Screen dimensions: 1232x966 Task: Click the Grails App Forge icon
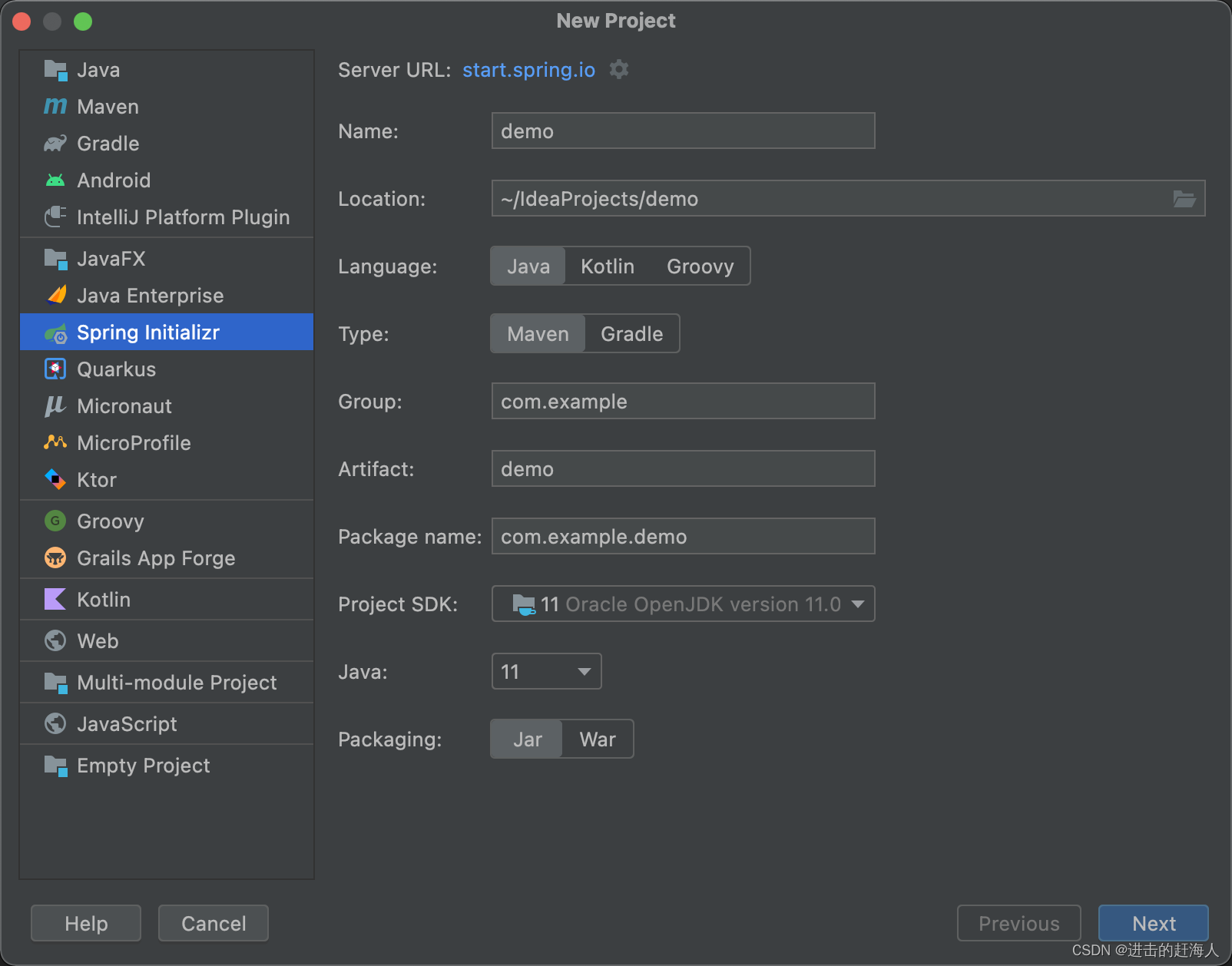pos(55,558)
